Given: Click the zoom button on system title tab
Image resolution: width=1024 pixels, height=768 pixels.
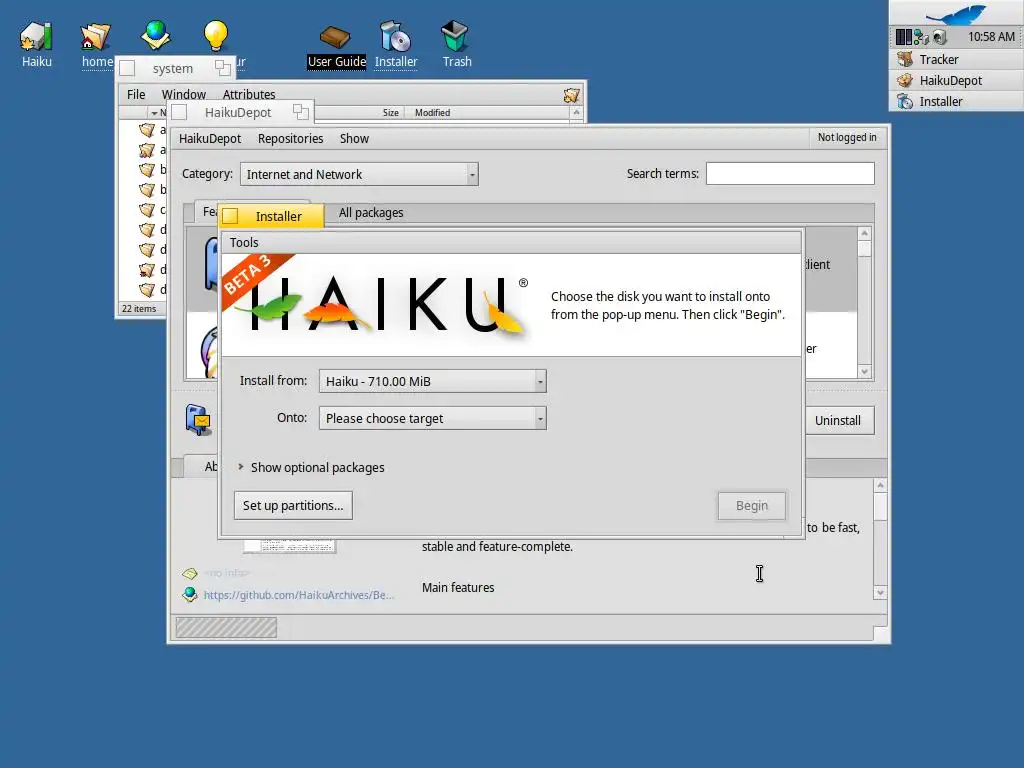Looking at the screenshot, I should 223,68.
